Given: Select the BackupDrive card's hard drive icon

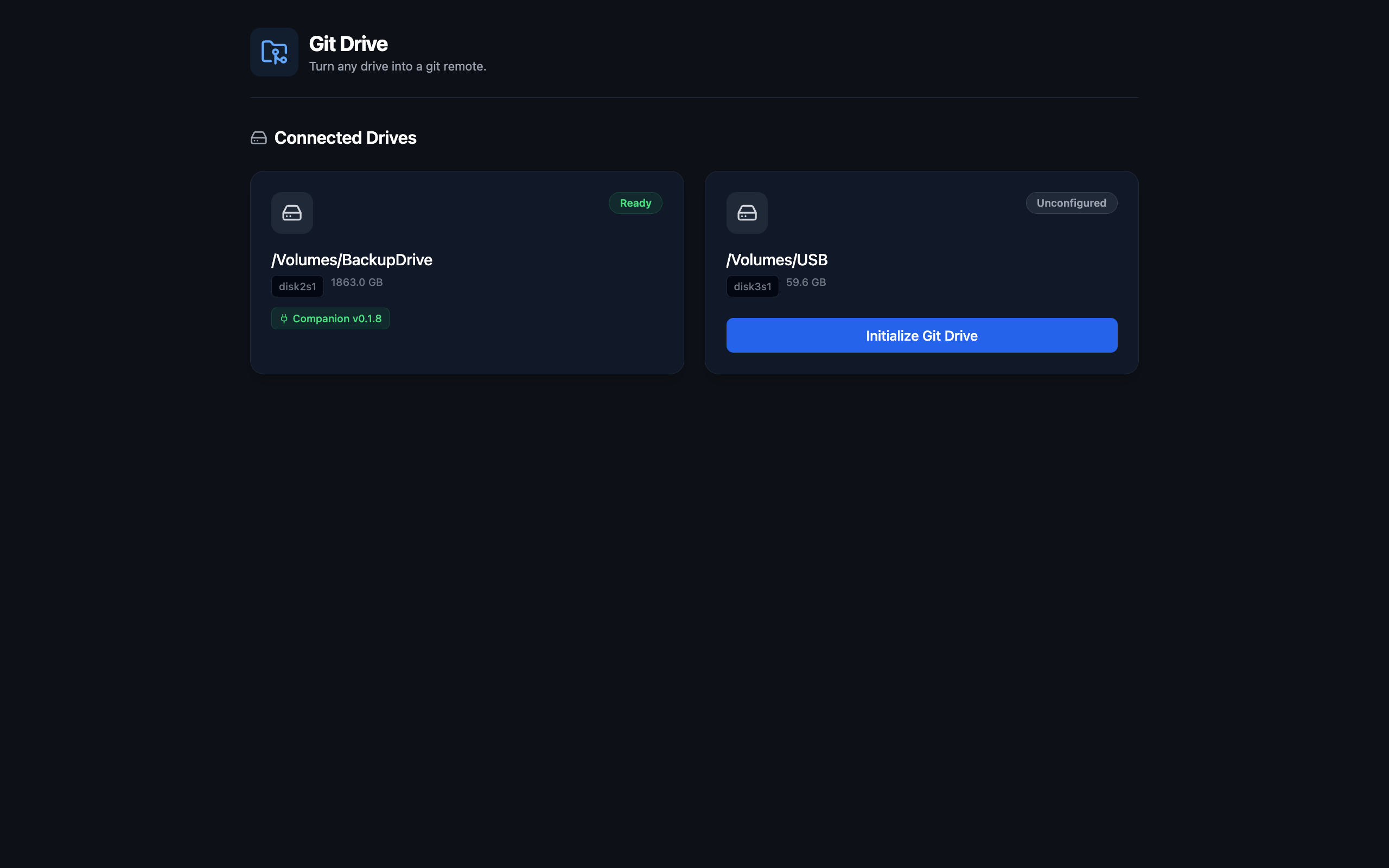Looking at the screenshot, I should click(x=291, y=213).
